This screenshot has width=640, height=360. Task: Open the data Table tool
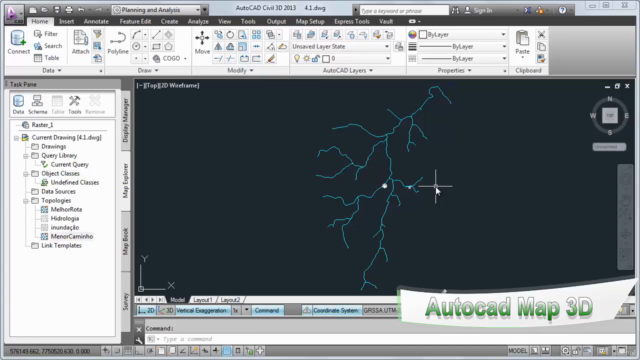coord(47,58)
